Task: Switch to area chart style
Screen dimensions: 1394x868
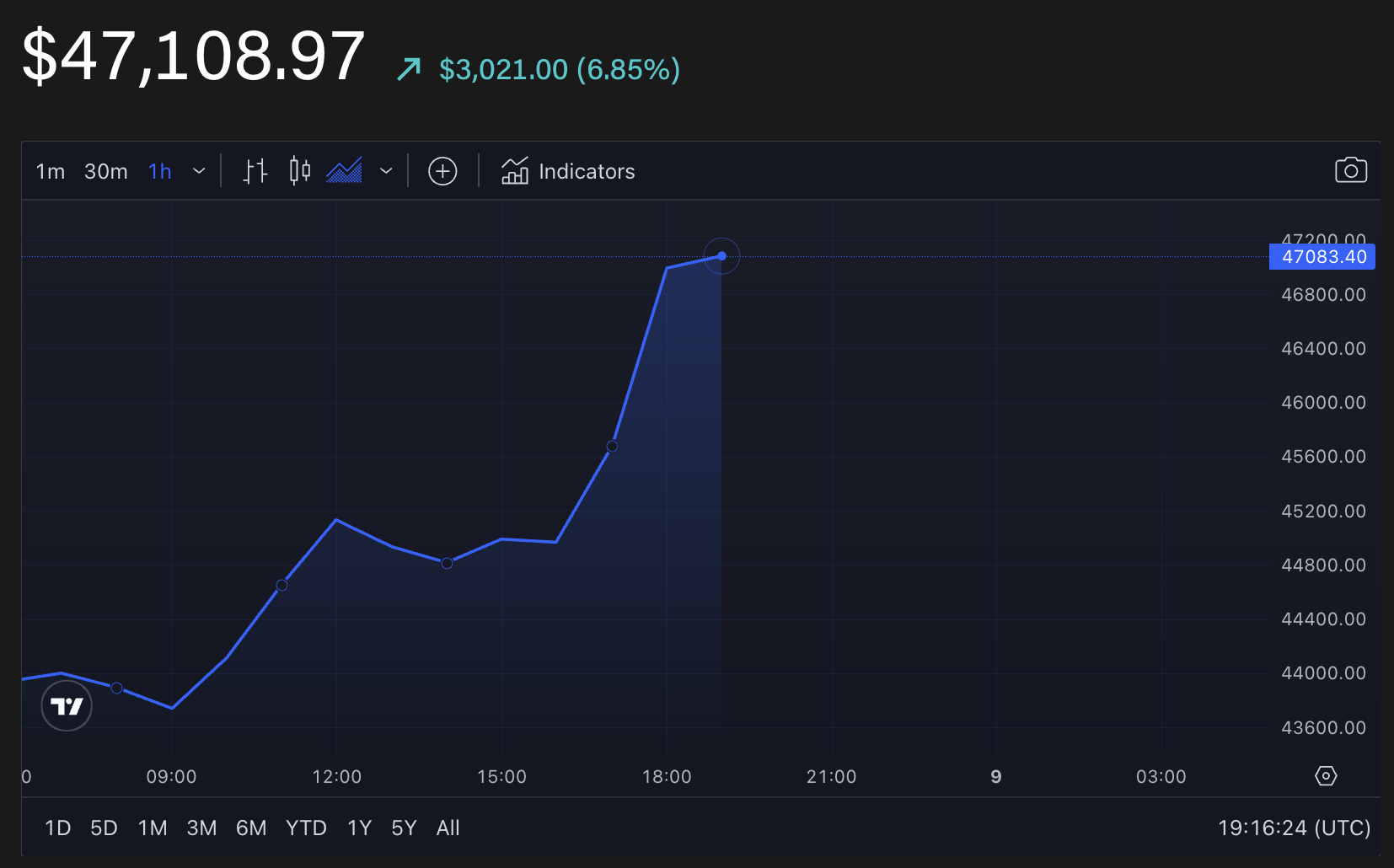Action: coord(344,171)
